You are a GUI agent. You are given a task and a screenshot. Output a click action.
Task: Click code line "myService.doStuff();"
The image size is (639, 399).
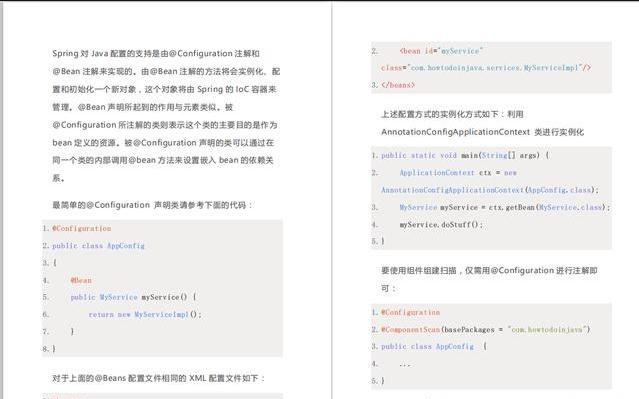tap(441, 225)
